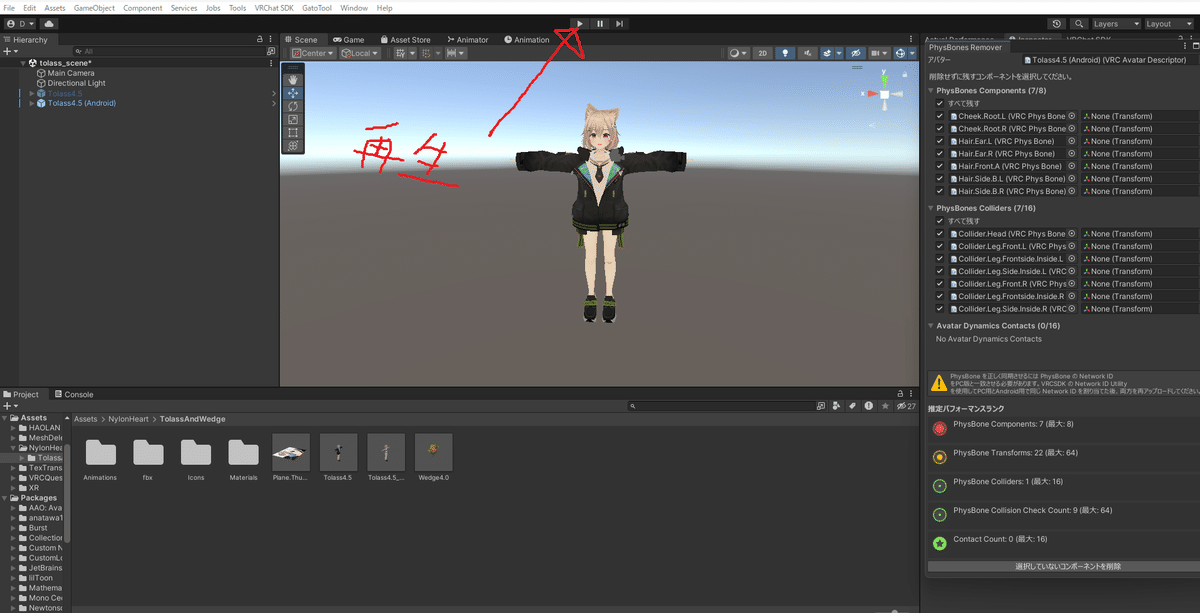
Task: Select Directional Light in Hierarchy
Action: coord(76,83)
